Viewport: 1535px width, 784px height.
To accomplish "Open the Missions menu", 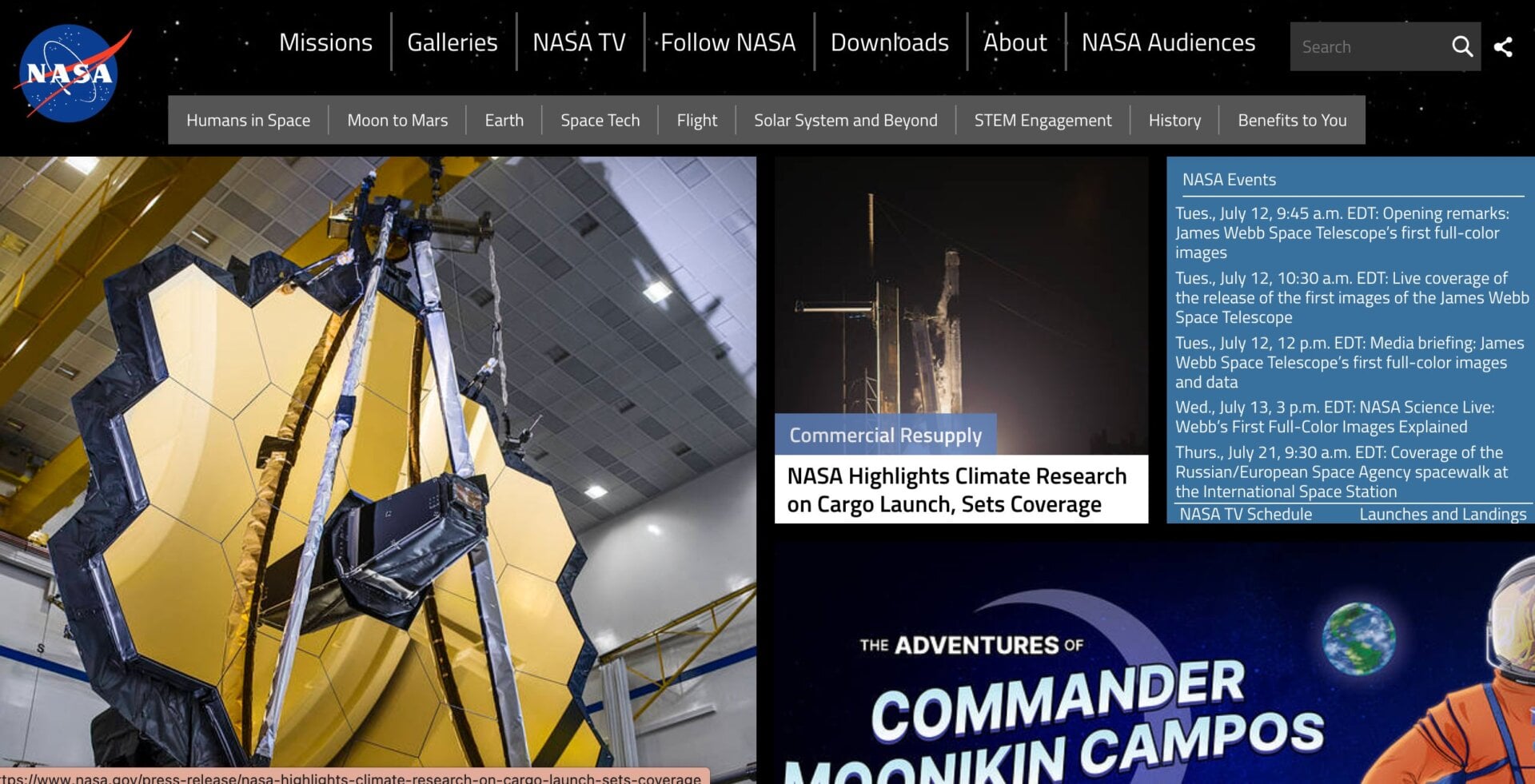I will click(325, 42).
